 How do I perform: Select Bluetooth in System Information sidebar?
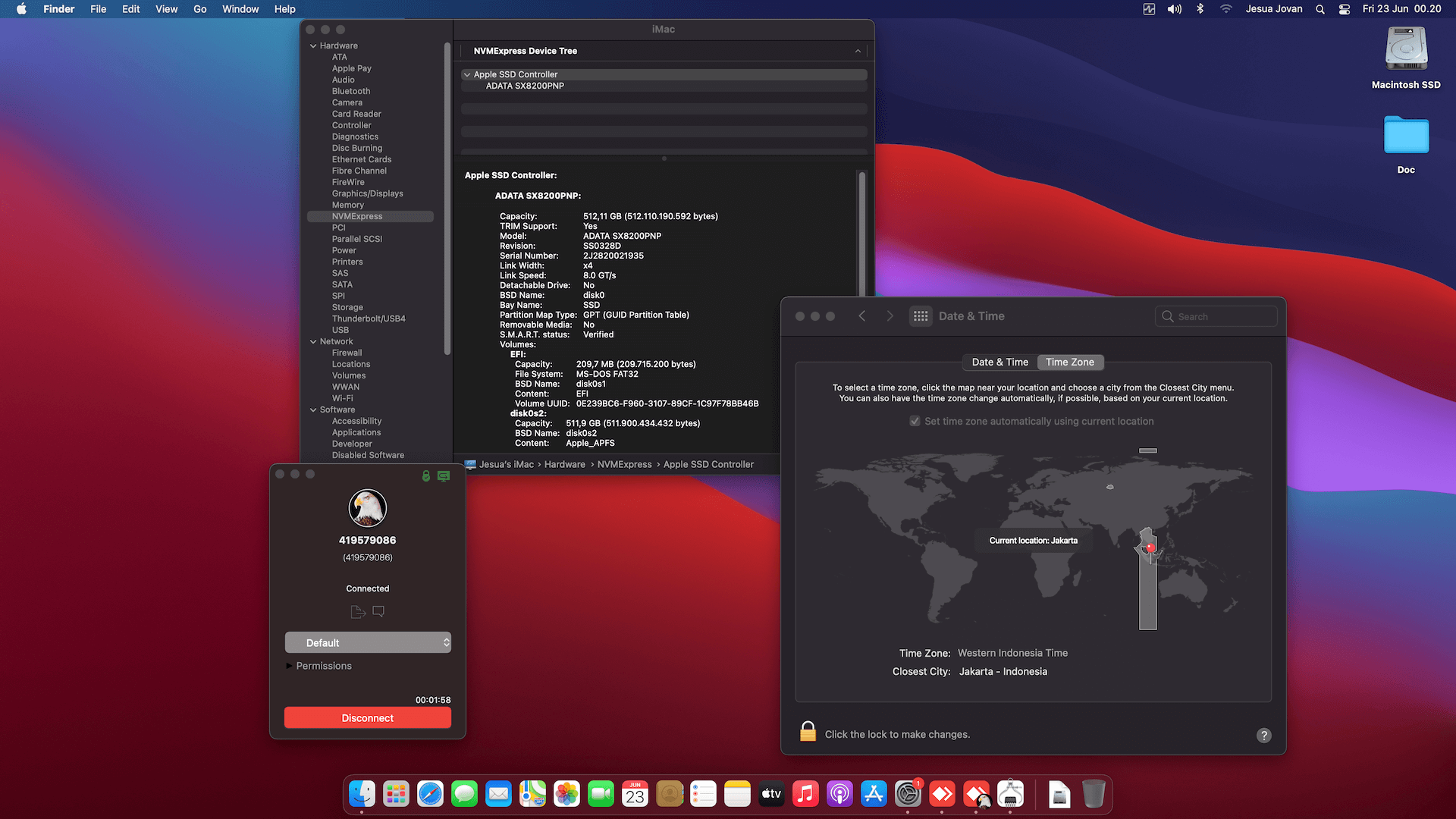point(351,92)
